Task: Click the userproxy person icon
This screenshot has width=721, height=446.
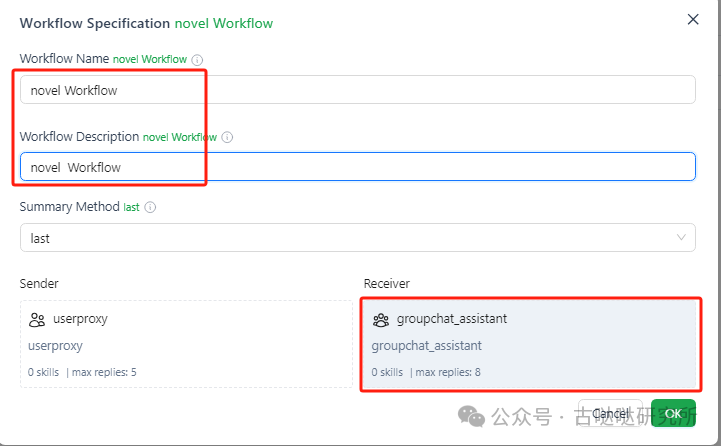Action: (x=38, y=320)
